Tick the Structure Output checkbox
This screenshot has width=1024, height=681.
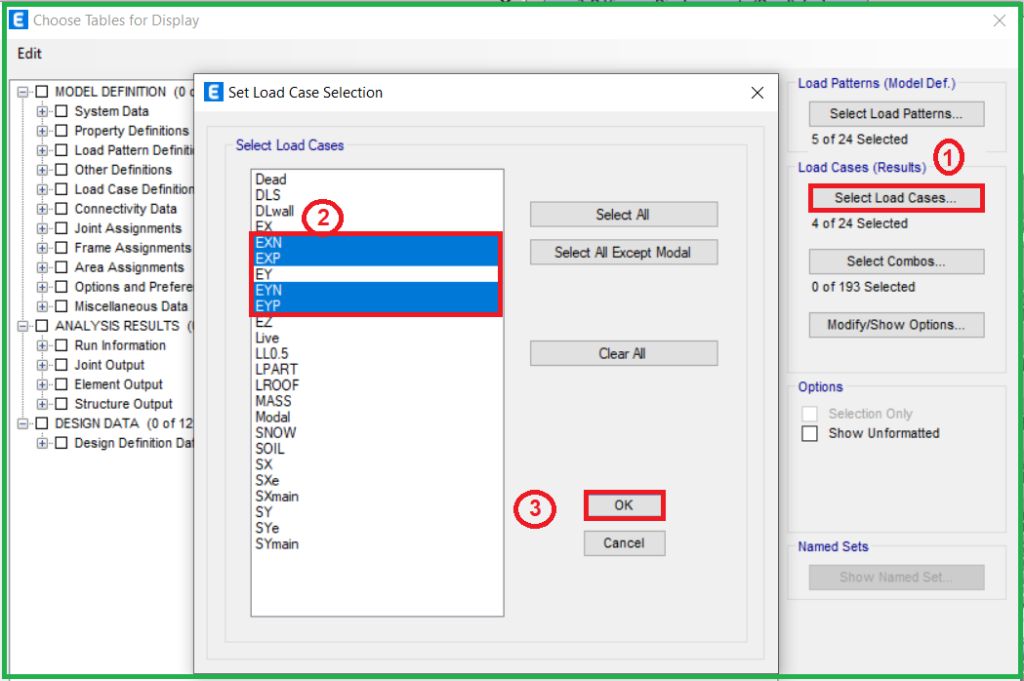click(61, 404)
